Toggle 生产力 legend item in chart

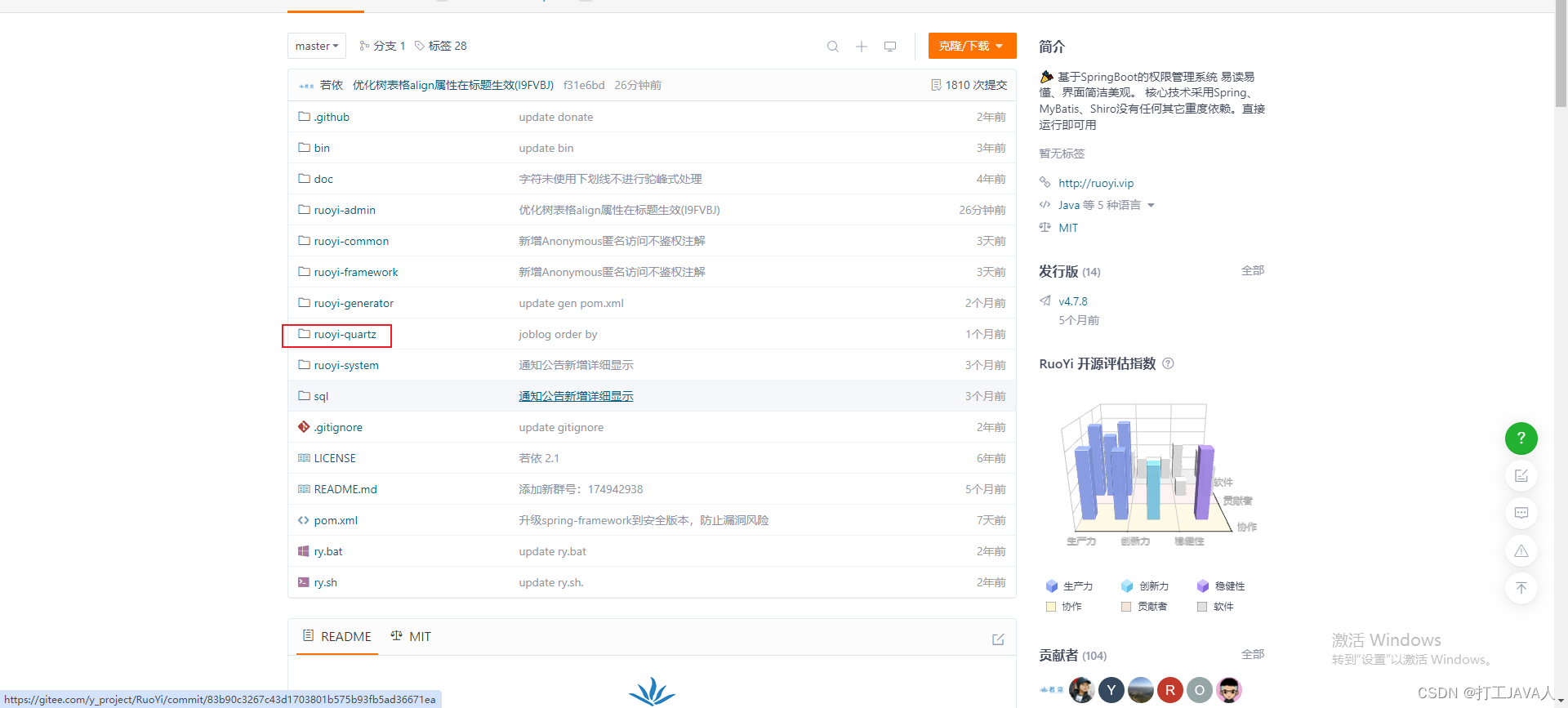pos(1069,586)
